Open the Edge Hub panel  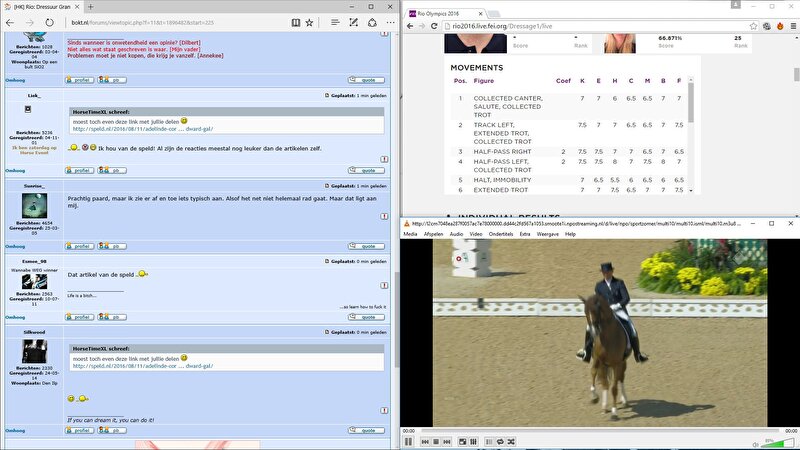[335, 22]
